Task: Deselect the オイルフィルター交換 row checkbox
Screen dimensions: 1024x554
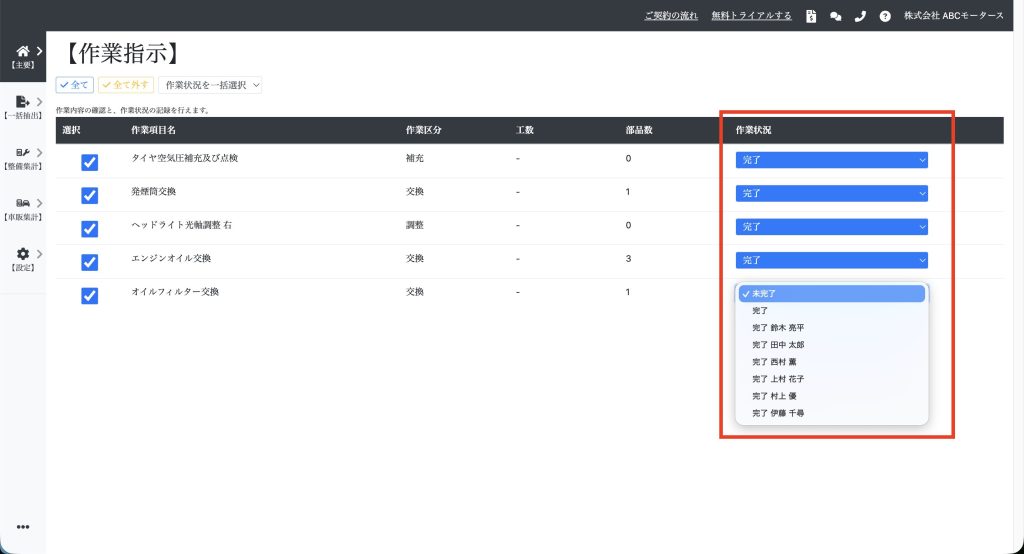Action: click(x=89, y=295)
